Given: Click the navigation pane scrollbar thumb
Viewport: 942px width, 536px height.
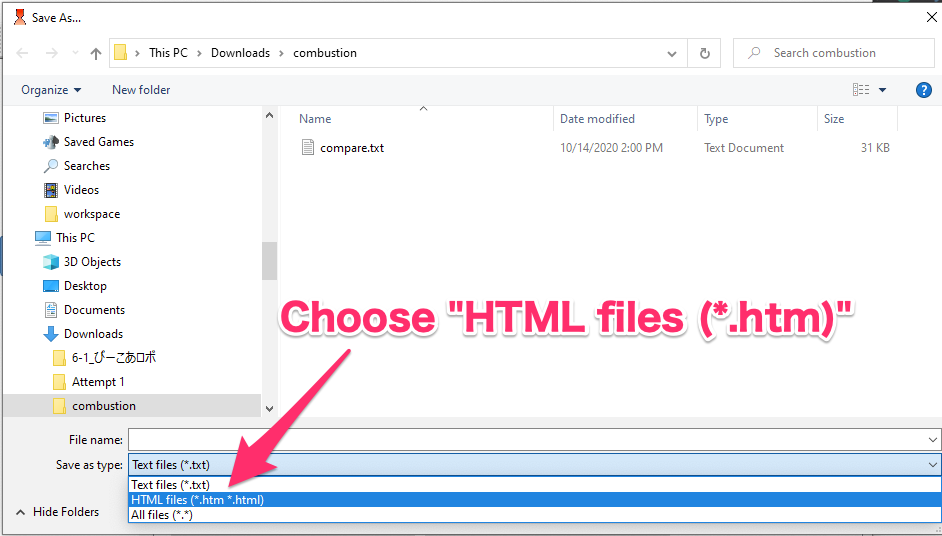Looking at the screenshot, I should point(269,261).
